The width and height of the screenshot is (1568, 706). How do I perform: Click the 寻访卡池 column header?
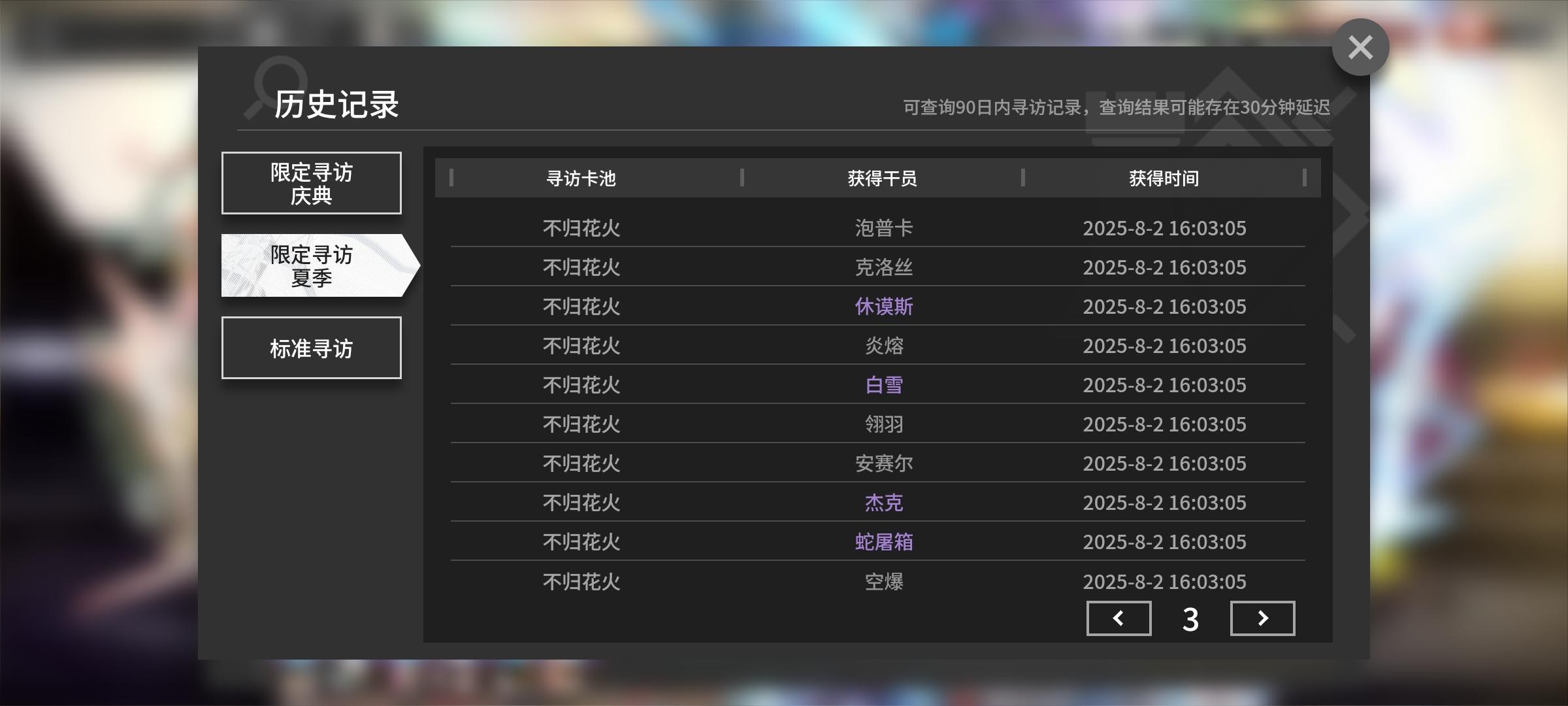(x=581, y=178)
